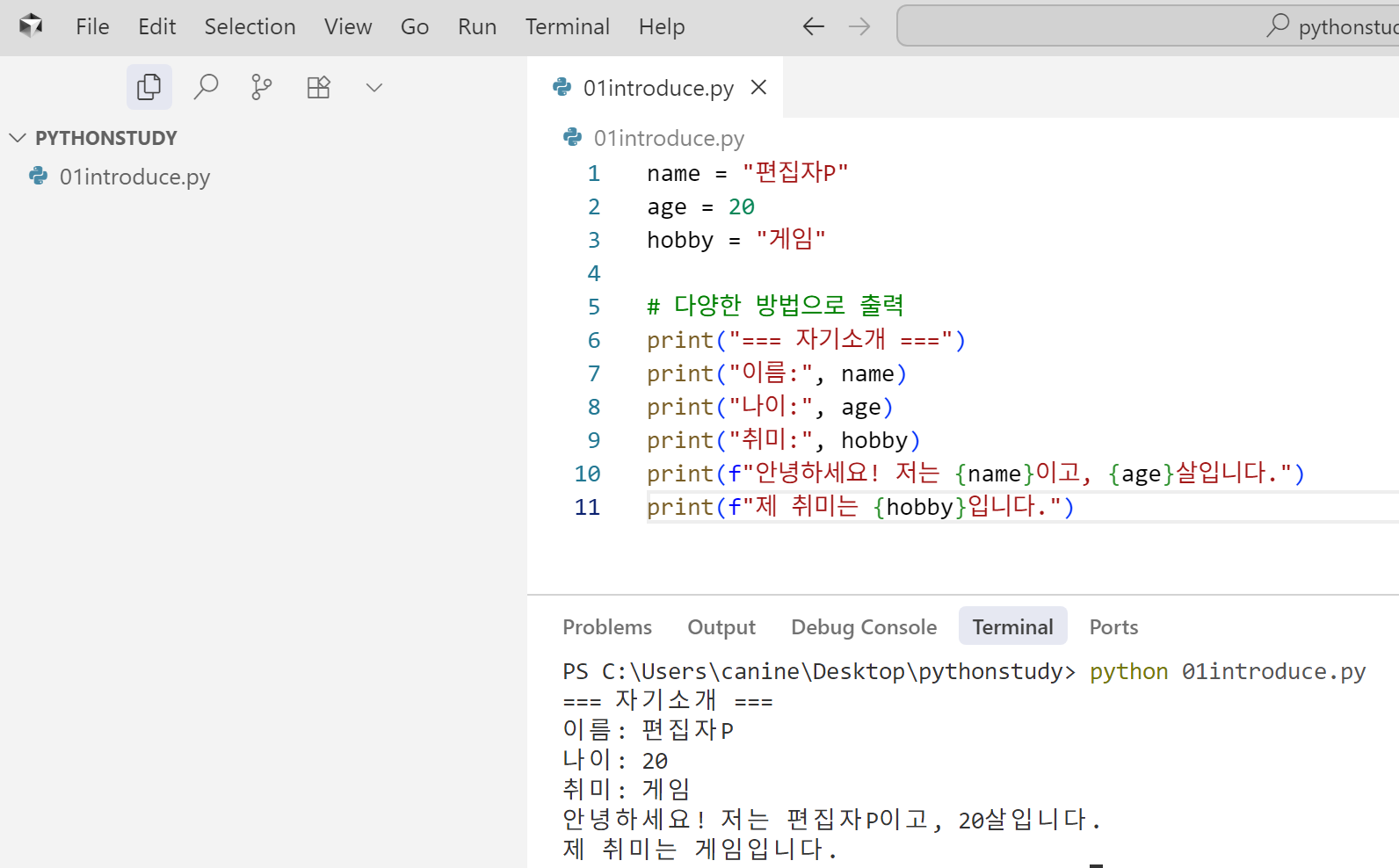Screen dimensions: 1399x868
Task: Click terminal output '제 취미는 게임입니다.'
Action: click(700, 849)
